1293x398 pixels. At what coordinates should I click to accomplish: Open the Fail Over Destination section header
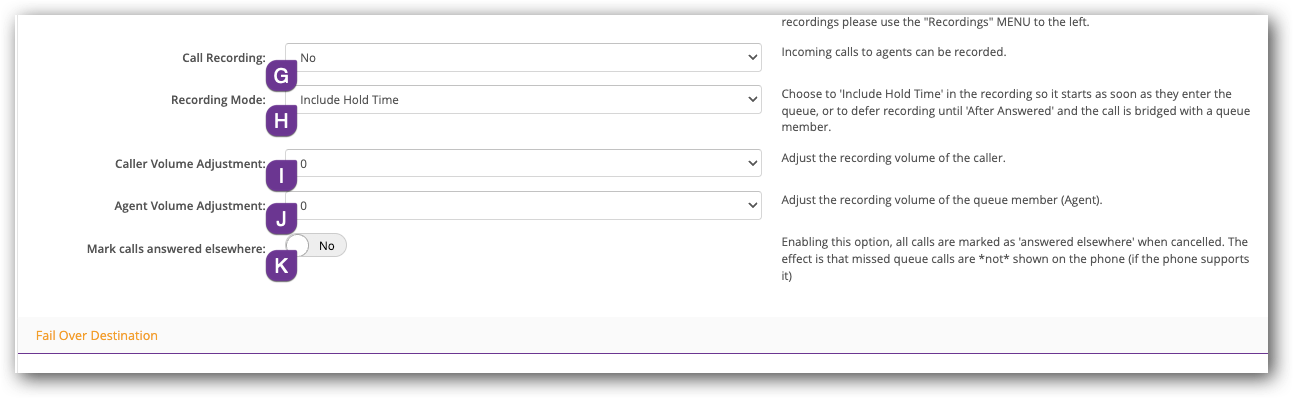point(97,335)
